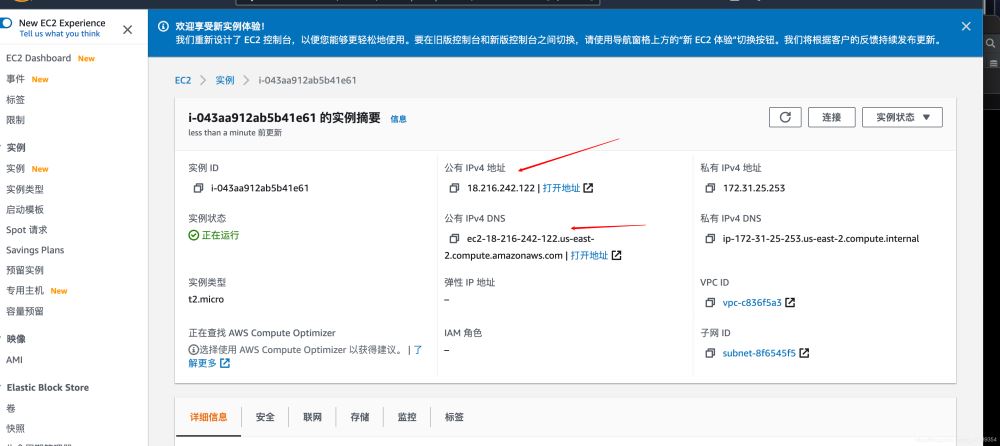Click the refresh button in instance summary

(785, 117)
